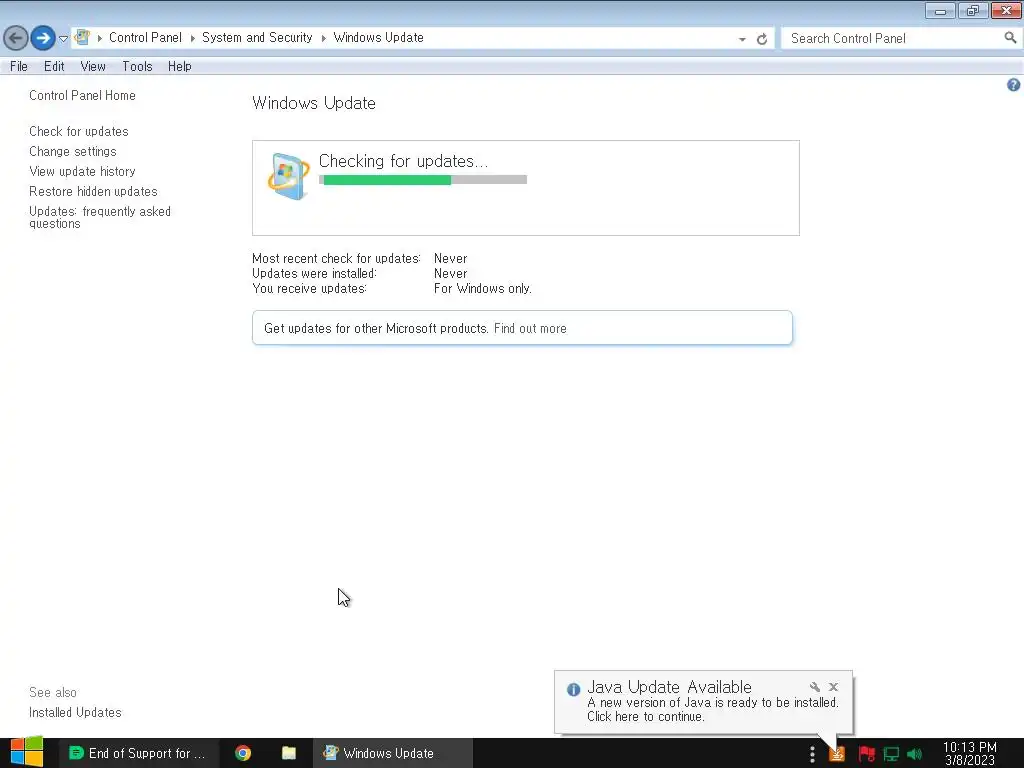The width and height of the screenshot is (1024, 768).
Task: Select Windows Update taskbar button
Action: (x=392, y=753)
